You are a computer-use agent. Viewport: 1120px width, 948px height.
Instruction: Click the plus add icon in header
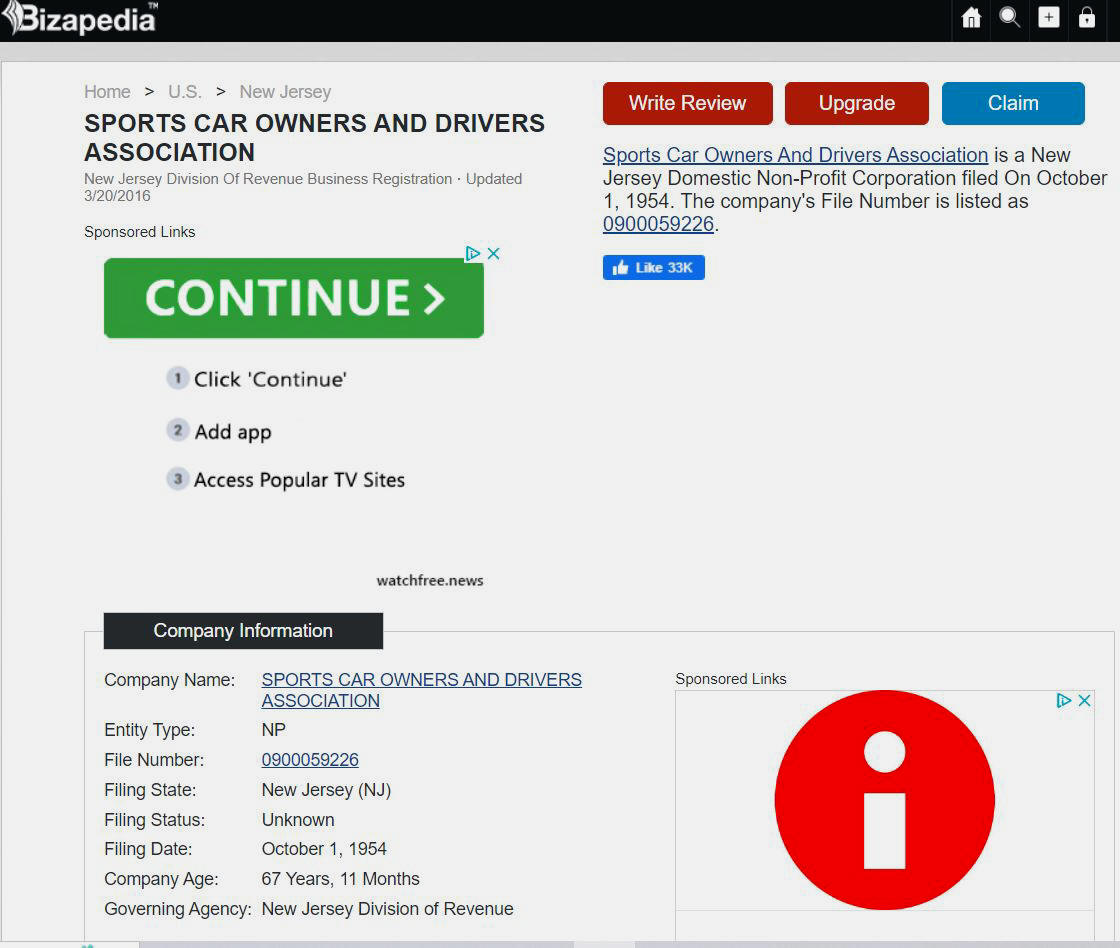click(1048, 17)
